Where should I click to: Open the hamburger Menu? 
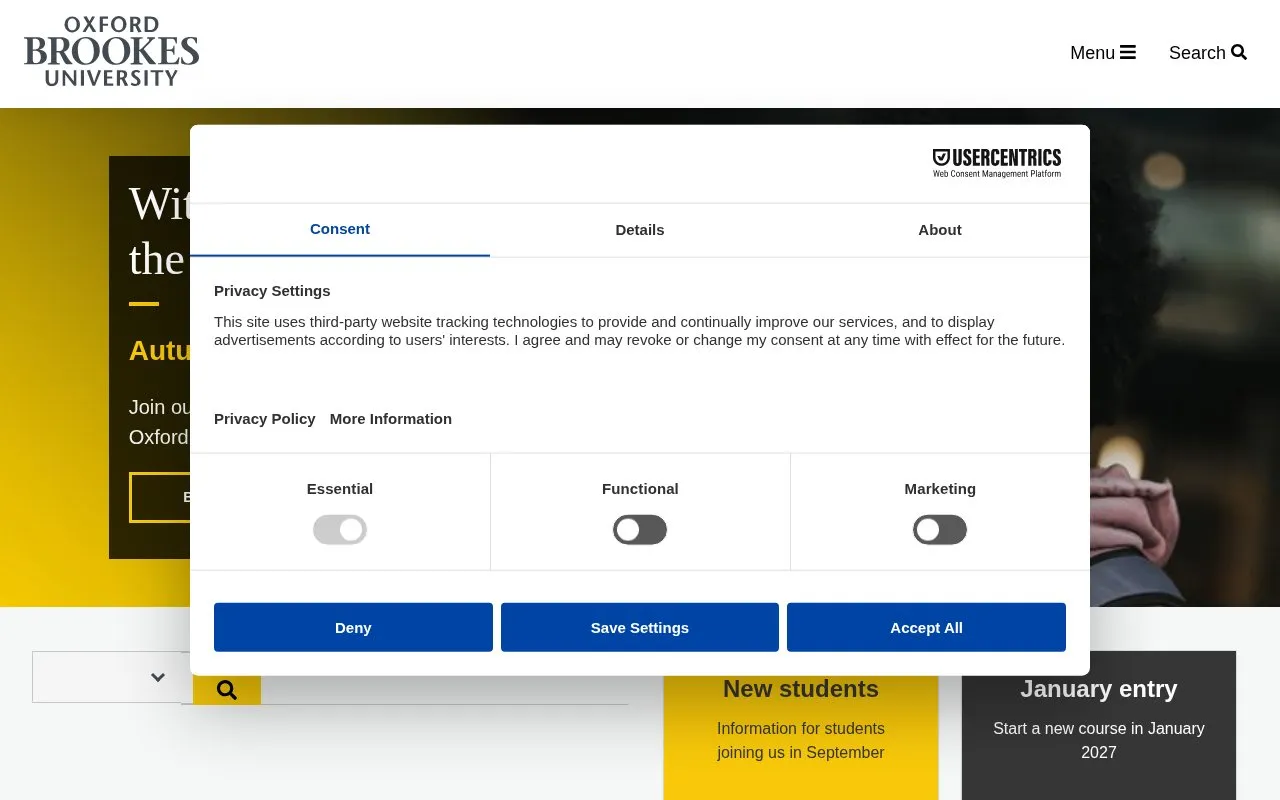[x=1103, y=53]
